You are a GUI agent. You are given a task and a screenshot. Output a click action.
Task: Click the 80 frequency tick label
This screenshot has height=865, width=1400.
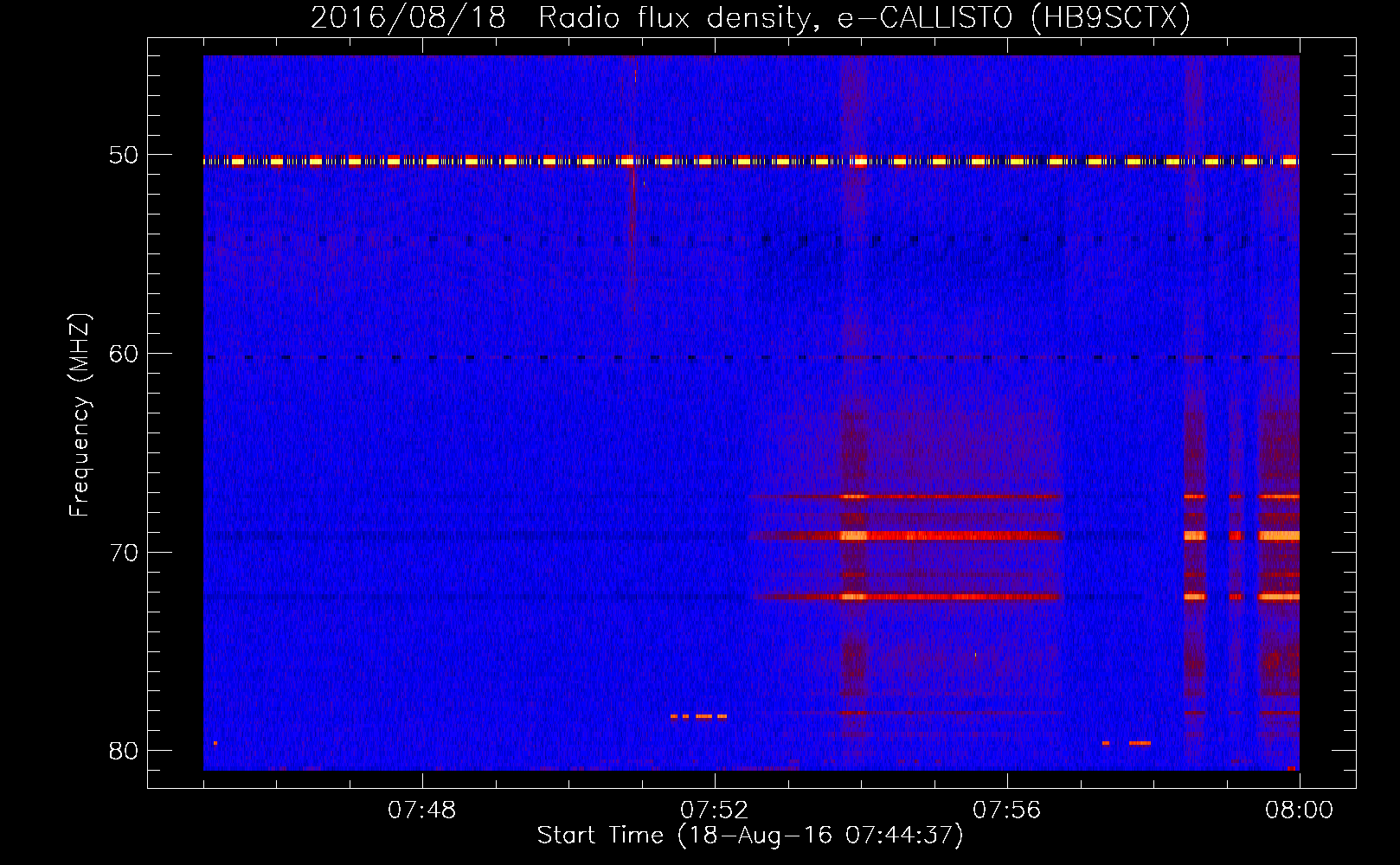pyautogui.click(x=124, y=751)
